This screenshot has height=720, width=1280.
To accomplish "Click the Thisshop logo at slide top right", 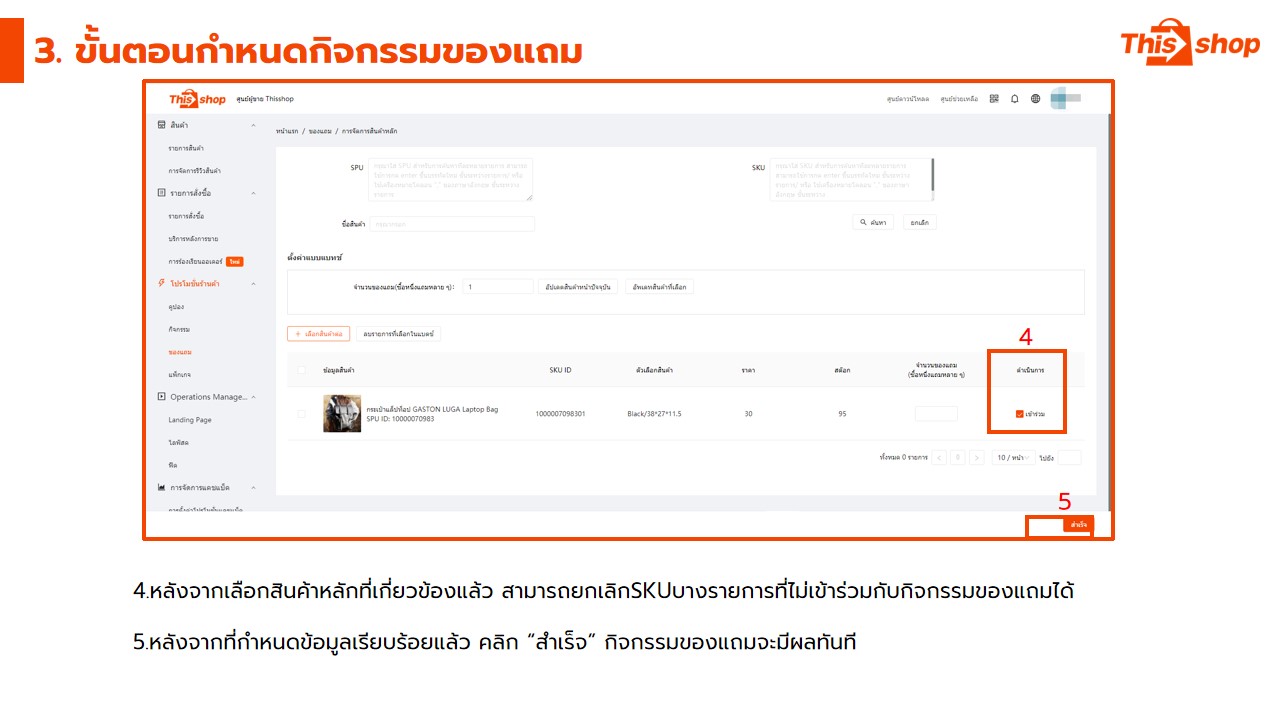I will 1190,43.
